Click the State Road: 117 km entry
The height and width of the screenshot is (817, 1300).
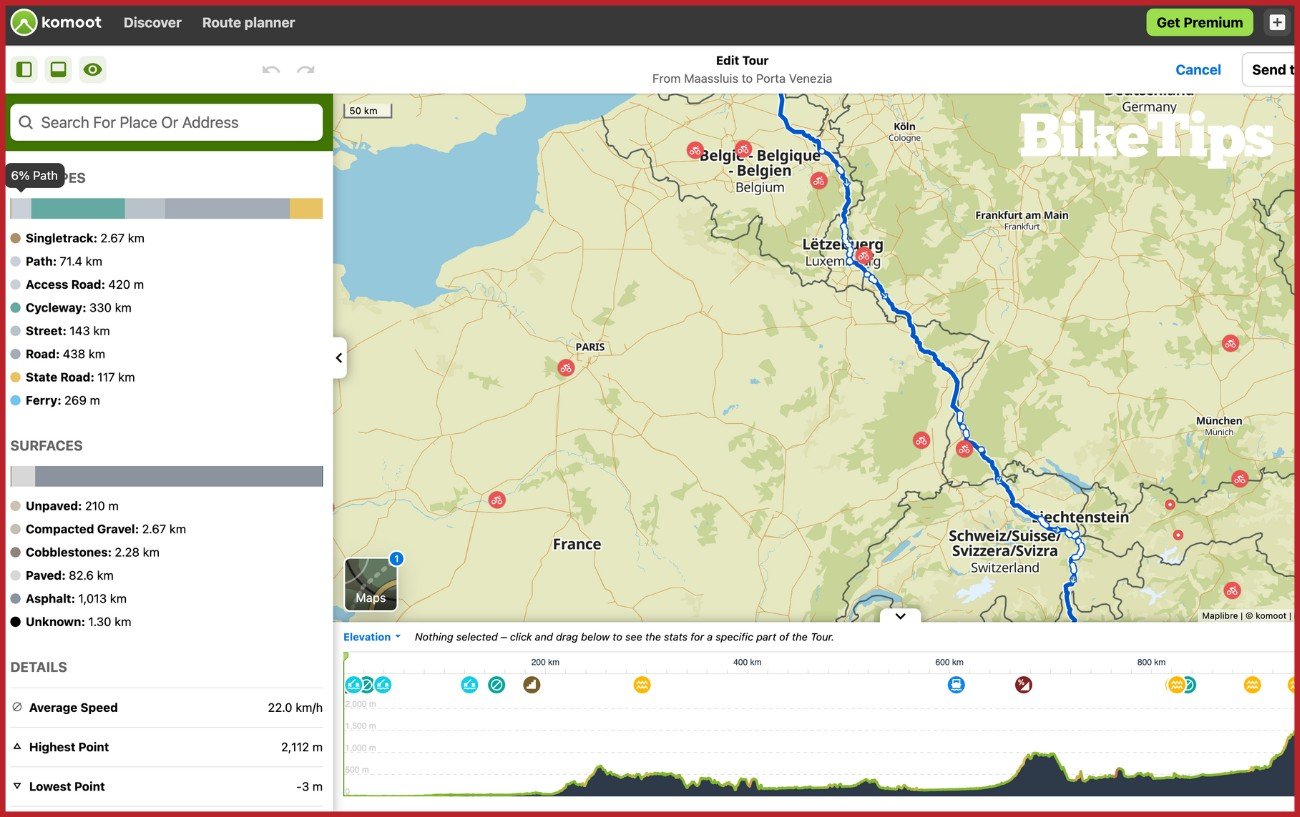73,377
